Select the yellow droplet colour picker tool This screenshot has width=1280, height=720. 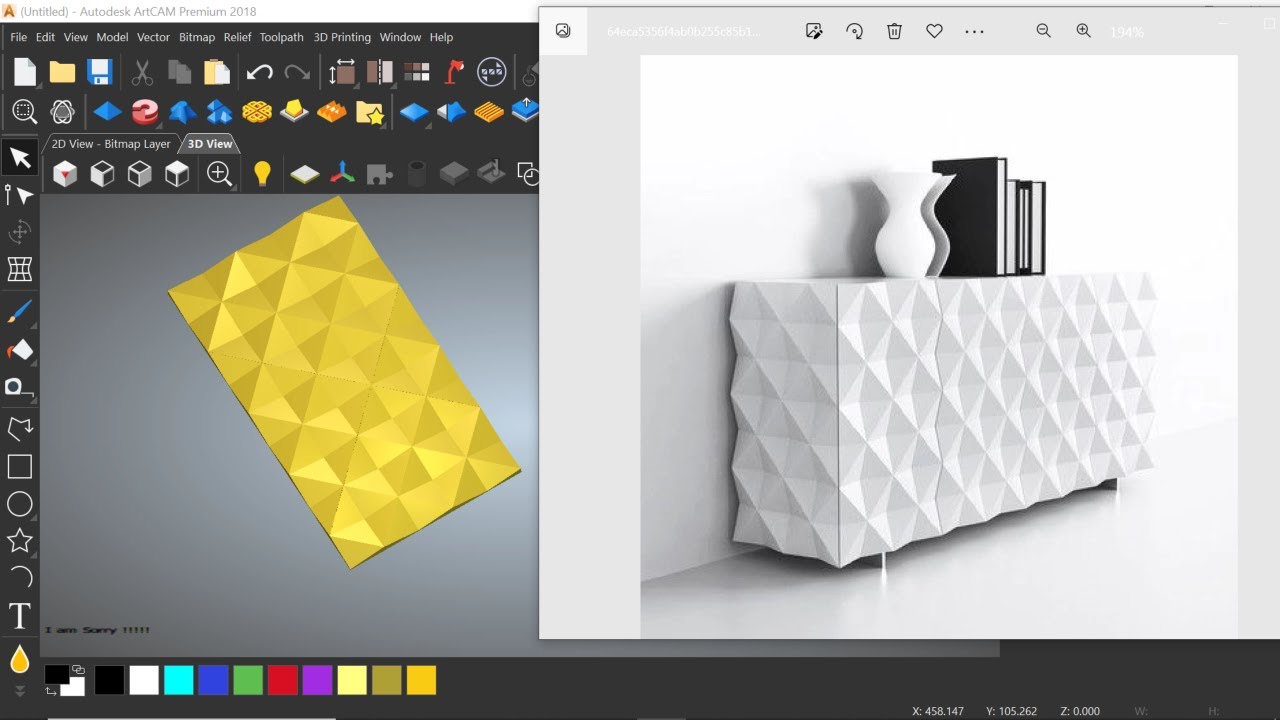(19, 659)
